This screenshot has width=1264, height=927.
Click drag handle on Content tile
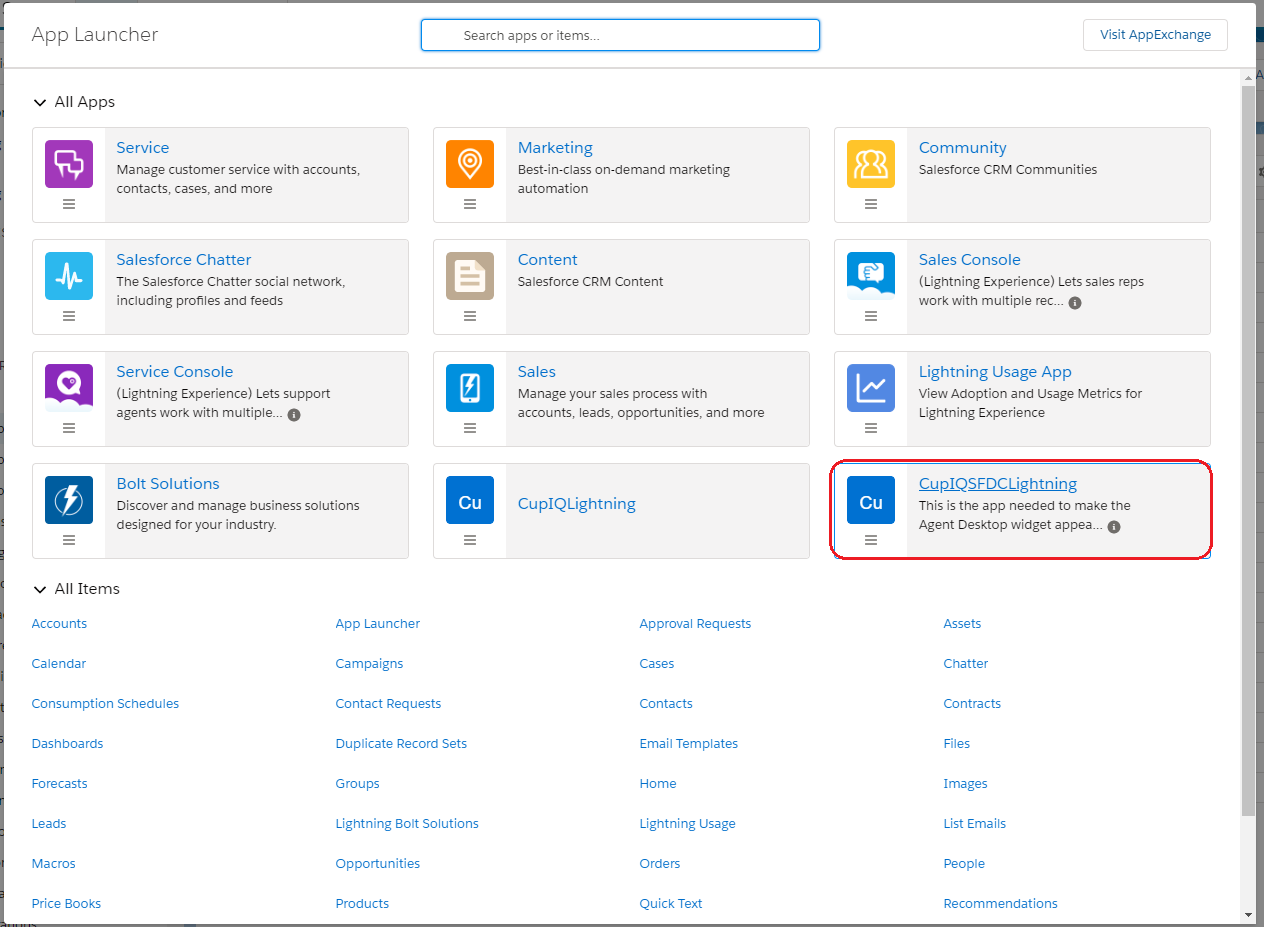click(470, 316)
